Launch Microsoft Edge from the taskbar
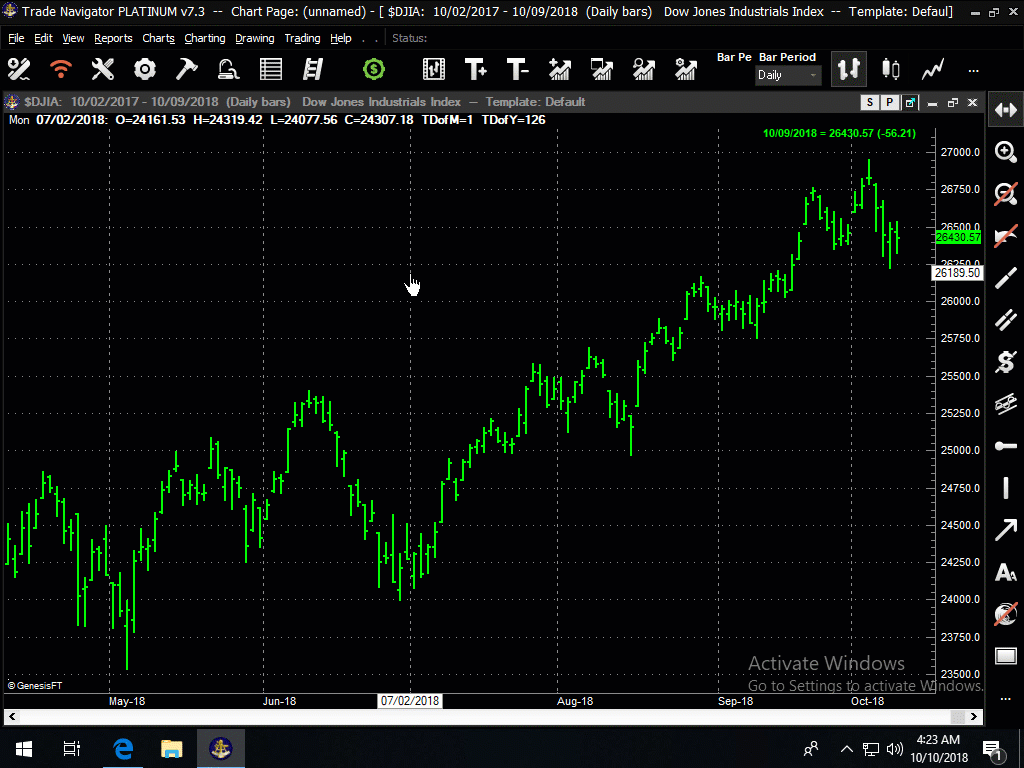1024x768 pixels. point(123,748)
